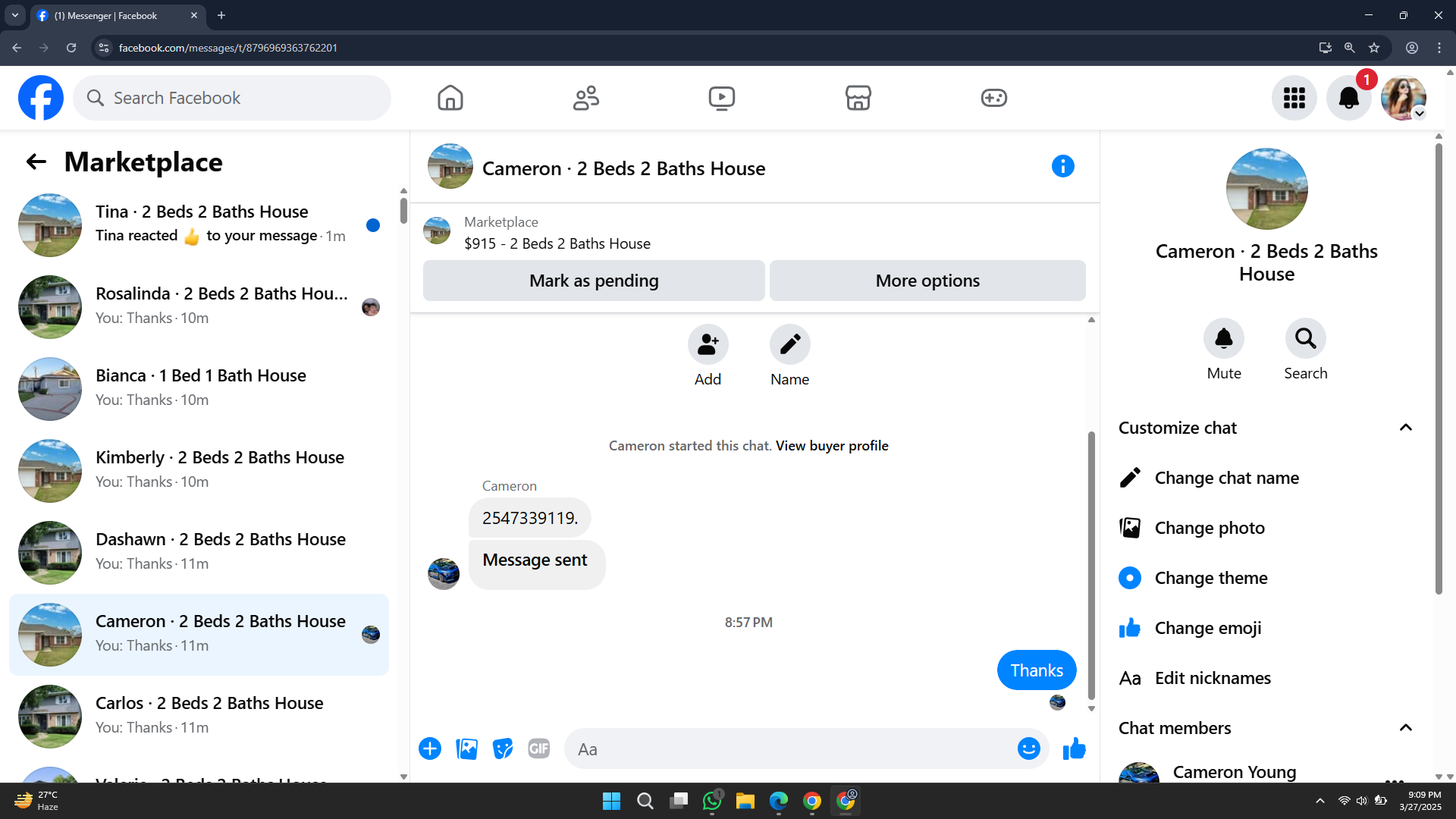Open the Video (Watch) icon
Screen dimensions: 1456x819
tap(722, 98)
